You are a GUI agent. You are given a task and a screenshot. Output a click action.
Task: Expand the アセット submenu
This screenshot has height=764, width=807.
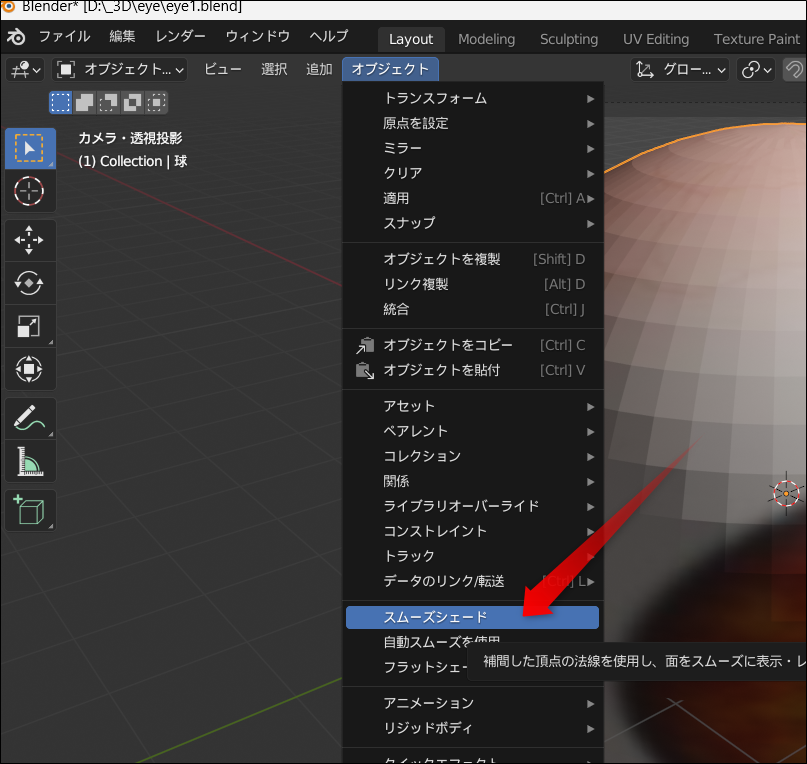point(472,406)
